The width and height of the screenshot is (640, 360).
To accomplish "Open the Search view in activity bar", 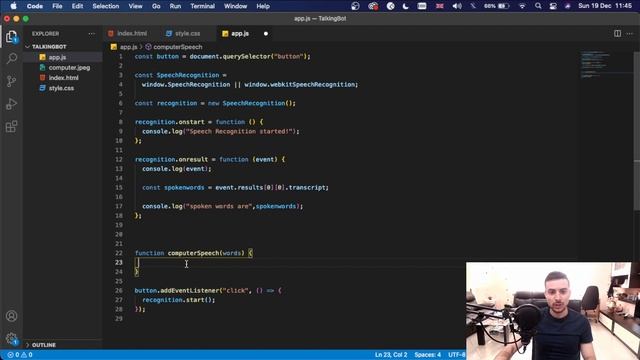I will click(11, 58).
